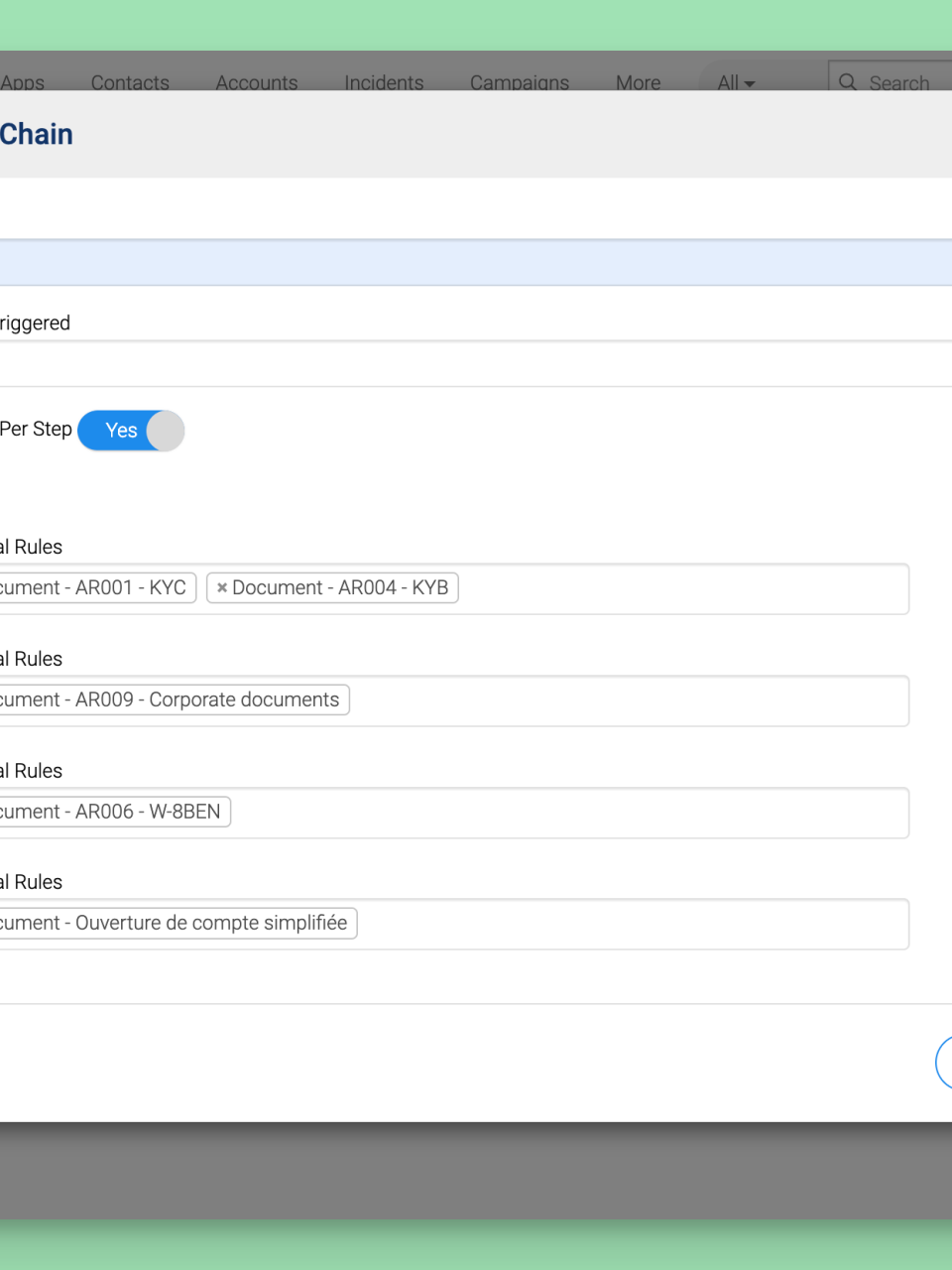952x1270 pixels.
Task: Focus the Search text field
Action: click(904, 82)
